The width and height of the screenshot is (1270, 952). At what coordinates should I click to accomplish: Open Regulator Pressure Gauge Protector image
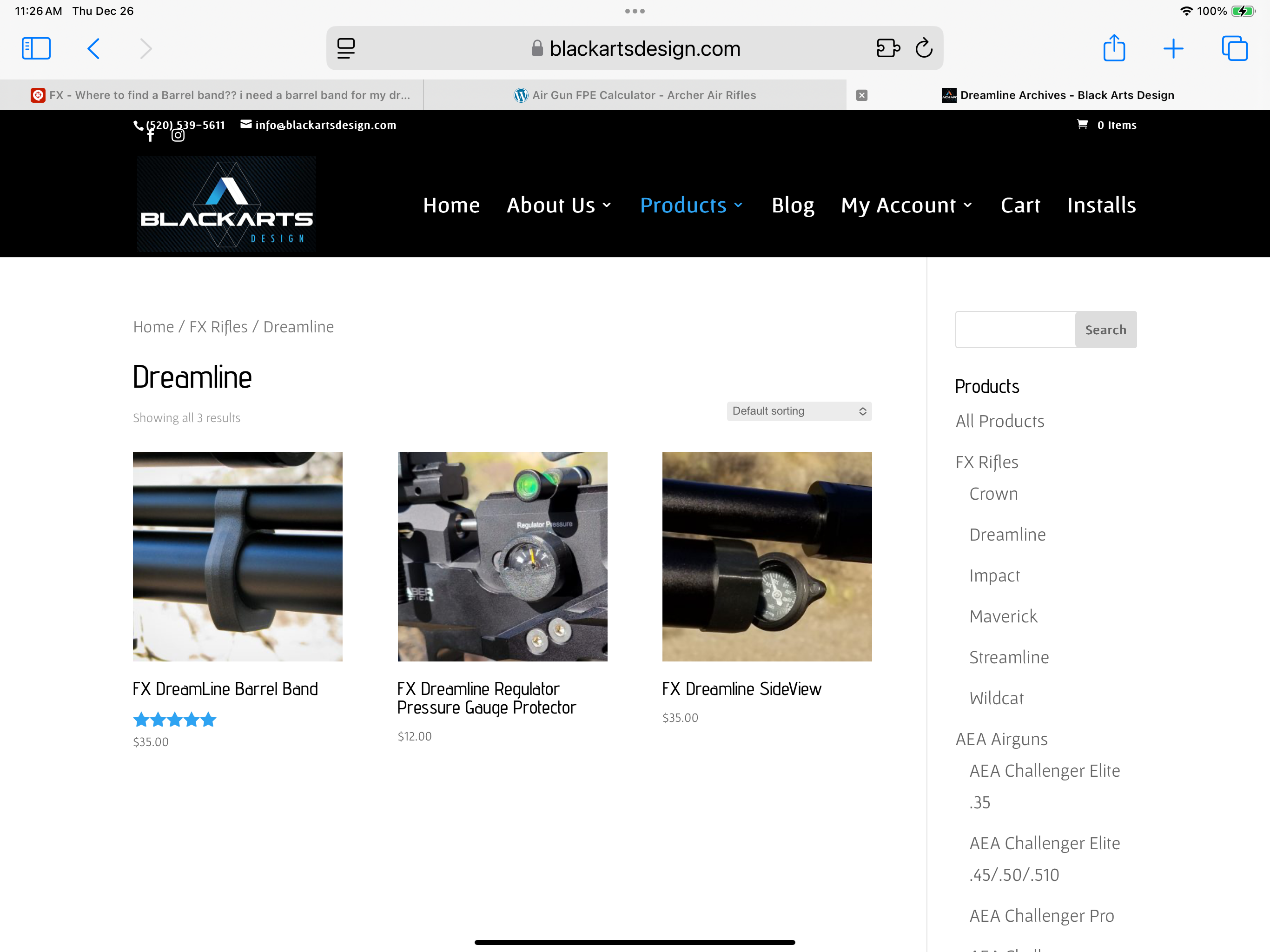click(x=503, y=556)
